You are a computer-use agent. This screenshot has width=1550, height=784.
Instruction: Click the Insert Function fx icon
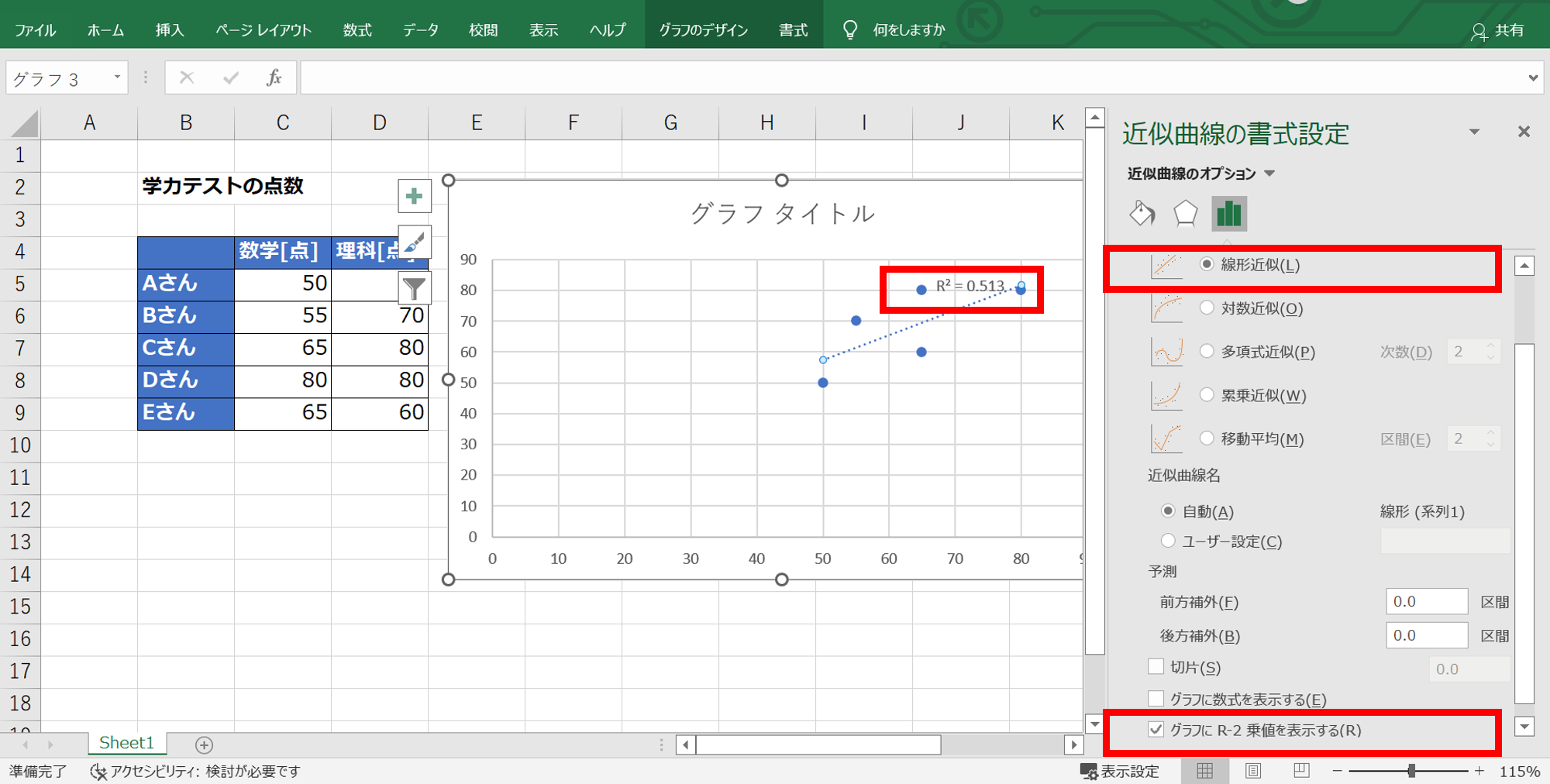pos(274,77)
